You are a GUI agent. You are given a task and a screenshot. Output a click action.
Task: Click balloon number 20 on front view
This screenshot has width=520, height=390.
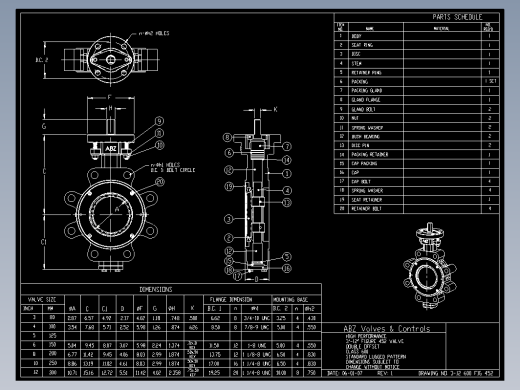pyautogui.click(x=160, y=182)
